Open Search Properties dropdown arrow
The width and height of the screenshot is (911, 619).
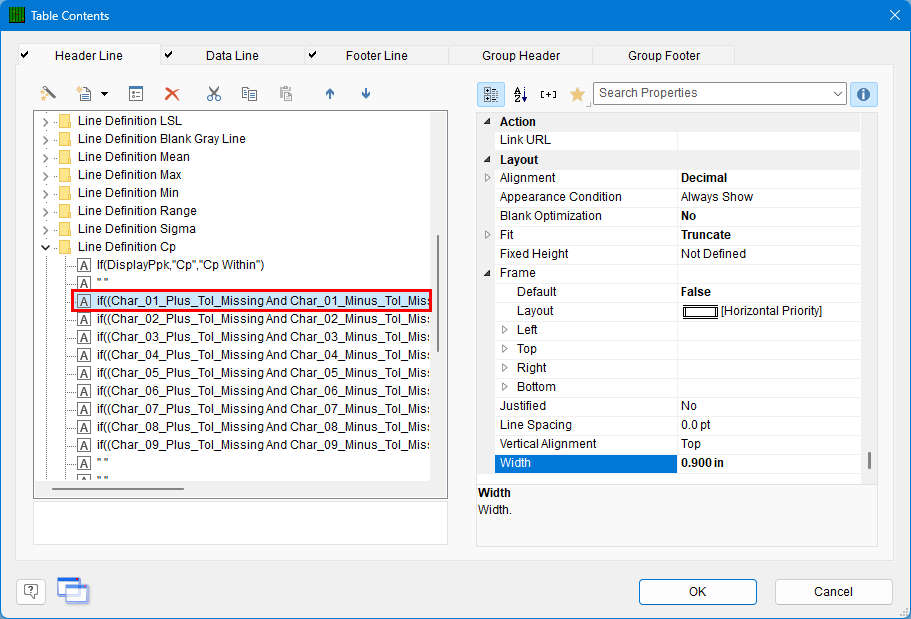(837, 94)
